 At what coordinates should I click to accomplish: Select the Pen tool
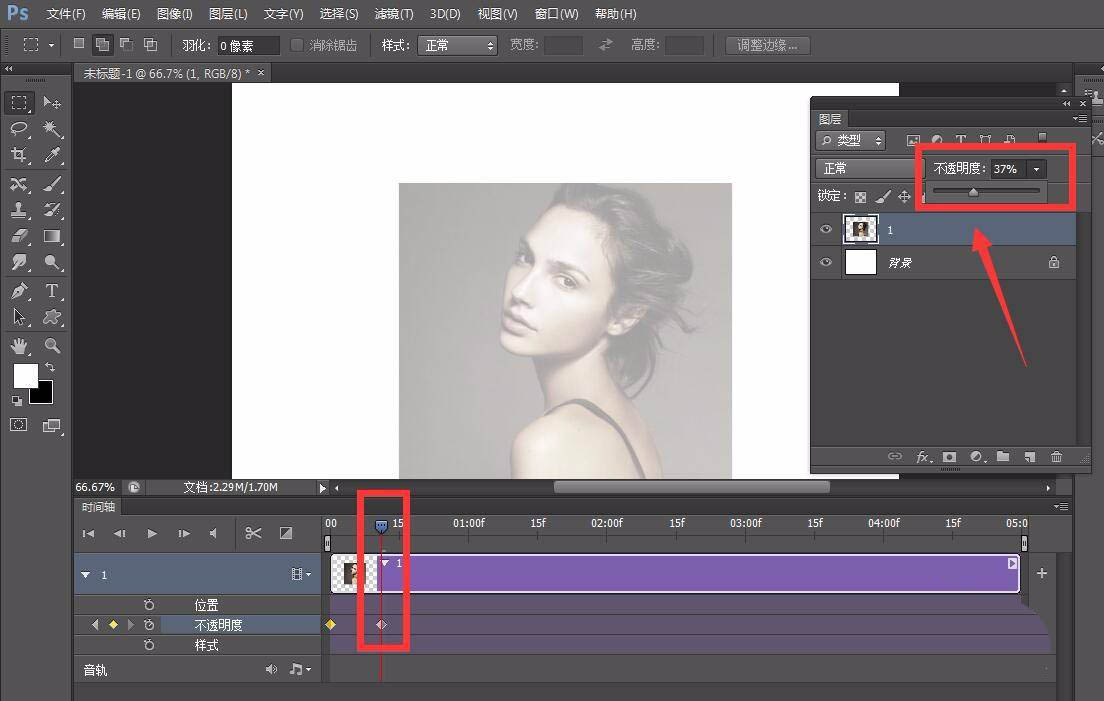(x=19, y=291)
